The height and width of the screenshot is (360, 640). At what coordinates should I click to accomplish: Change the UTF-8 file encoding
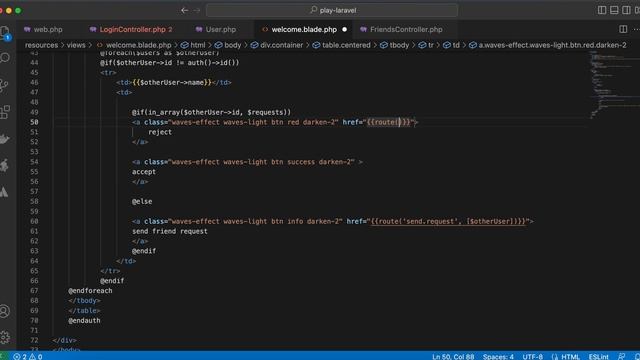tap(533, 357)
